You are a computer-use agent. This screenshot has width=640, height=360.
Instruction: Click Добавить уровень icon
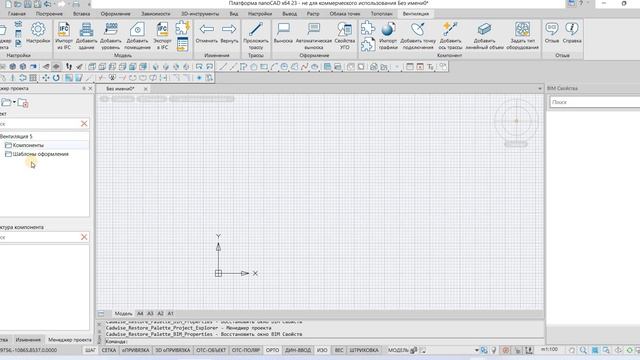[x=111, y=29]
